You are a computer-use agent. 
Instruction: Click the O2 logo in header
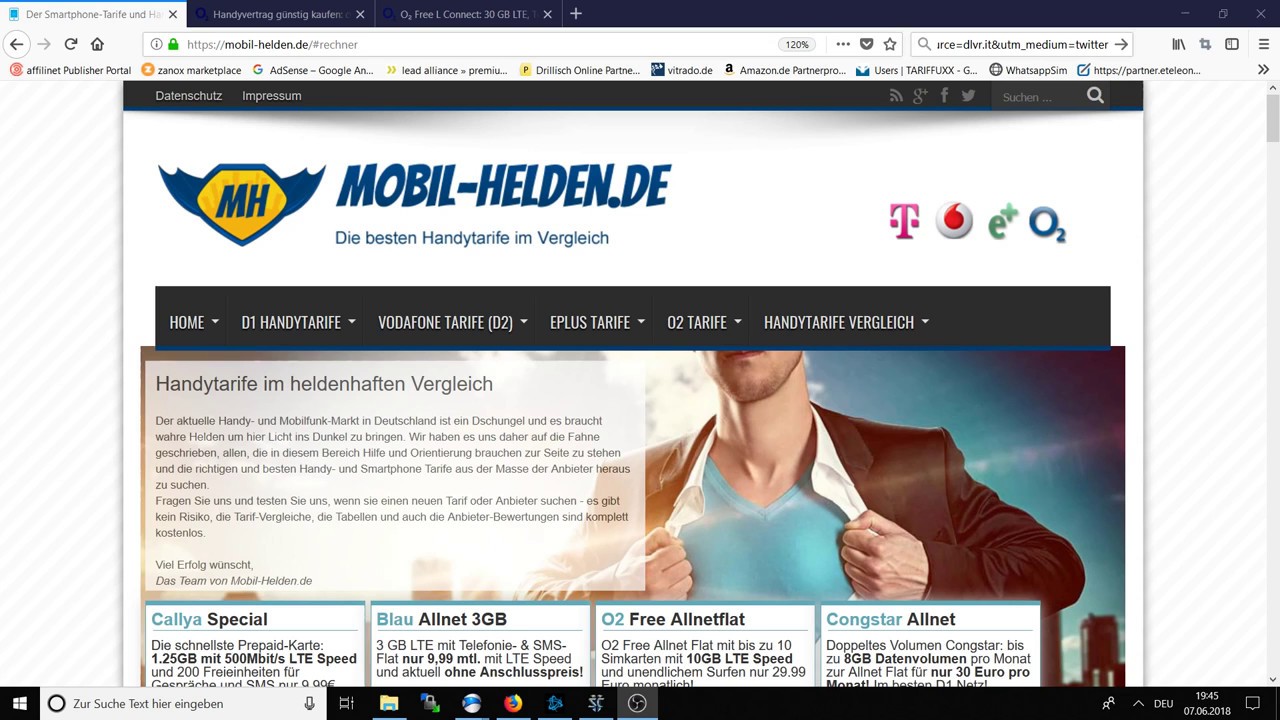pyautogui.click(x=1047, y=225)
